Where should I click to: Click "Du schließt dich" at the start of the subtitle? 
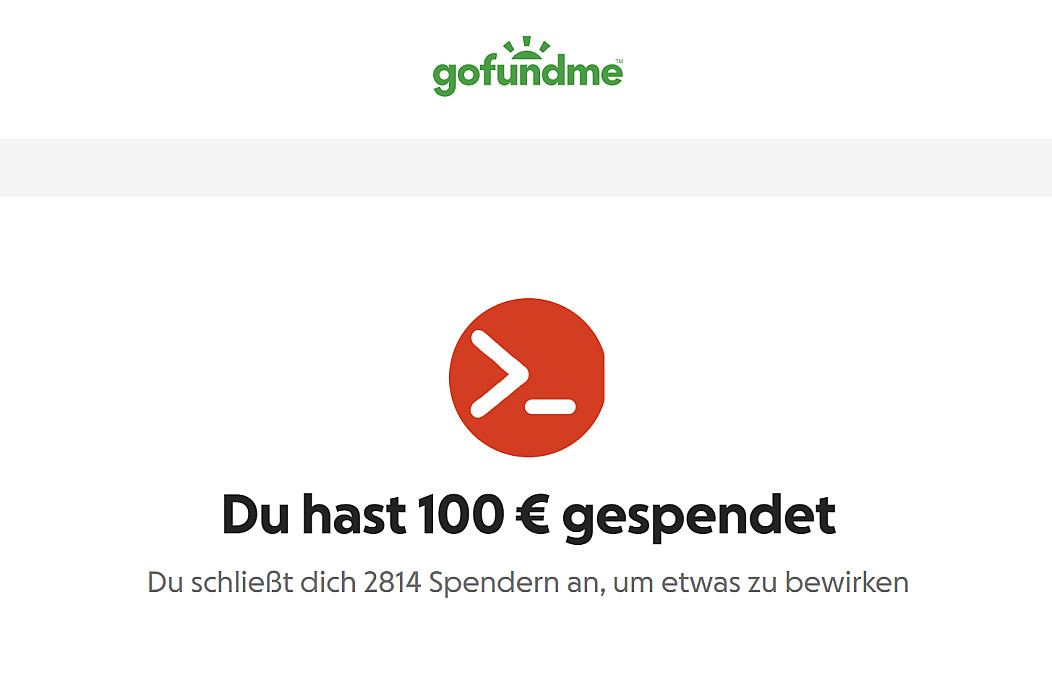(252, 582)
